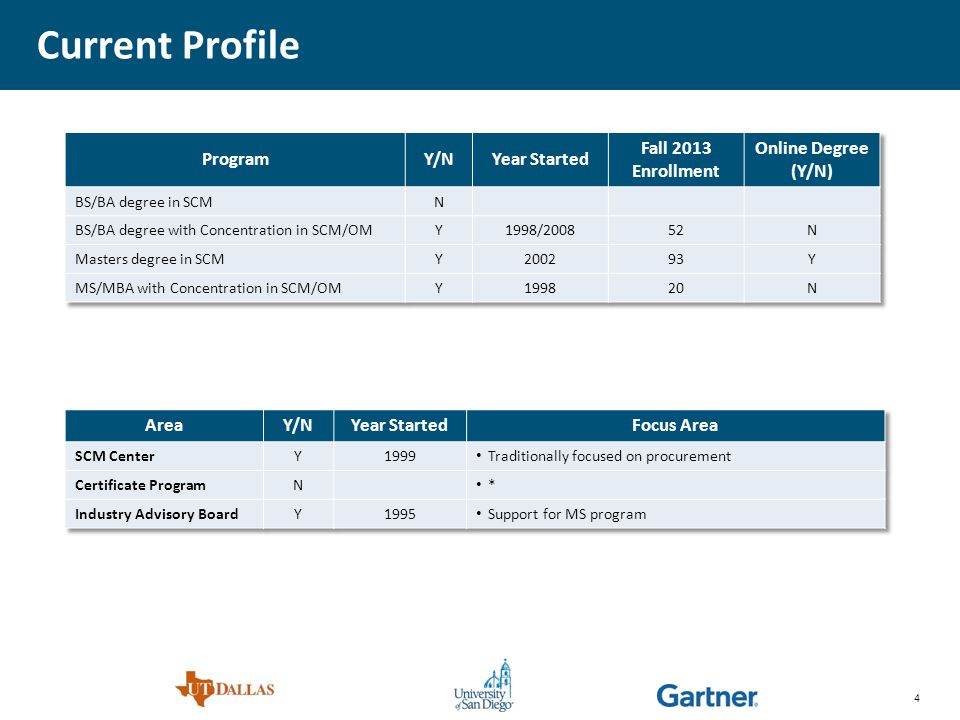Screen dimensions: 960x720
Task: Select the SCM Center row label
Action: tap(114, 456)
